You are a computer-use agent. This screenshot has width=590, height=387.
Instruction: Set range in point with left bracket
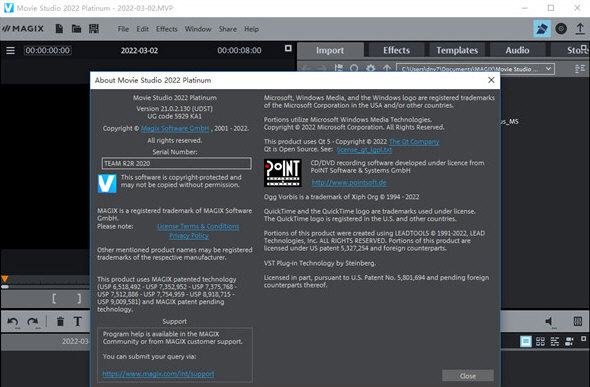pyautogui.click(x=54, y=299)
